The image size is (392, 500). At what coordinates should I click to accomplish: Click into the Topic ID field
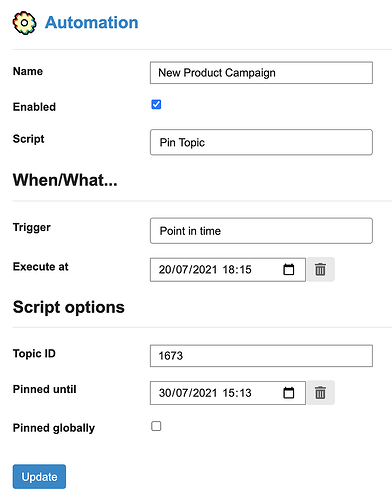pos(261,356)
